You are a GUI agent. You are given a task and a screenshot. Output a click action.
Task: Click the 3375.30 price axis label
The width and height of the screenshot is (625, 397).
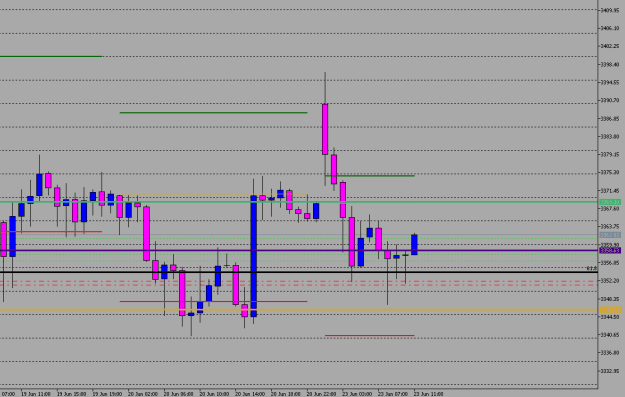pyautogui.click(x=610, y=173)
